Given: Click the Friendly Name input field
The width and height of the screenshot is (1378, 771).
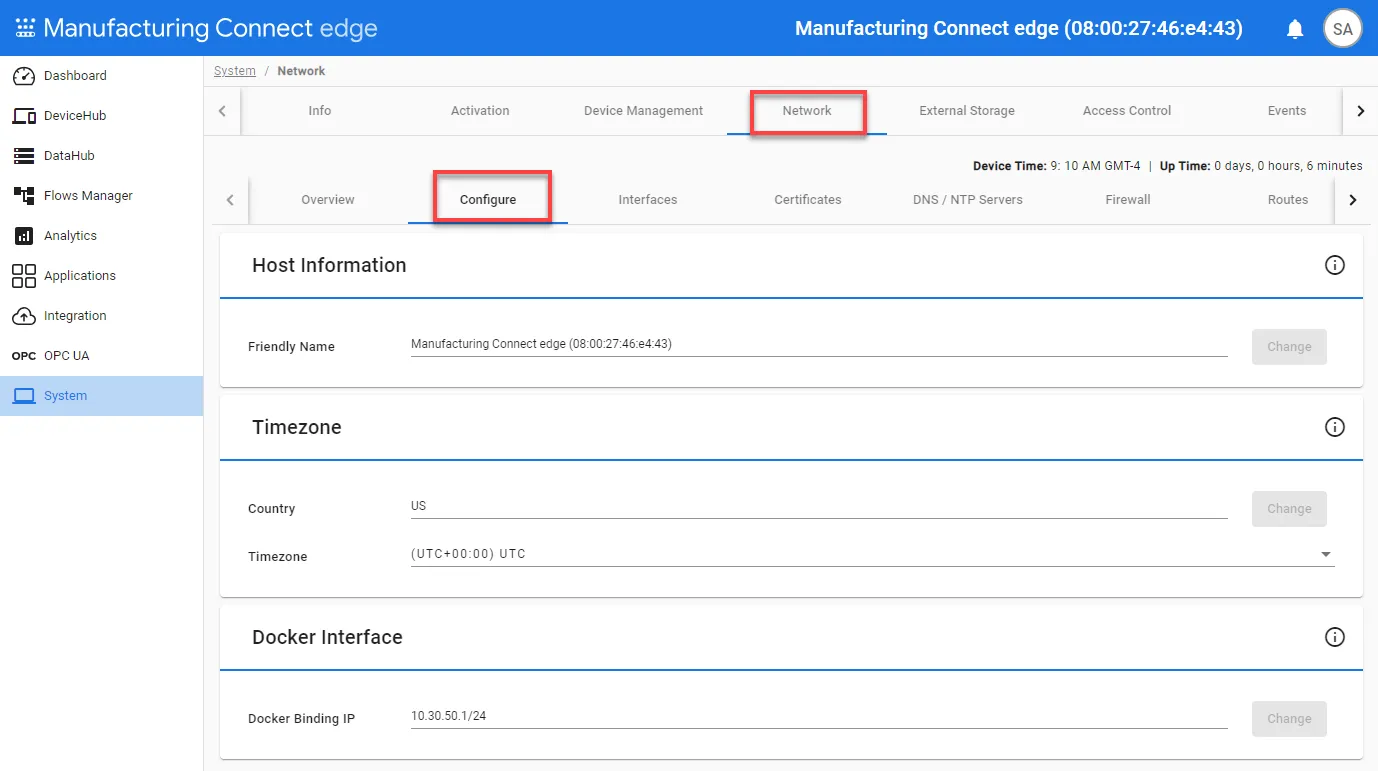Looking at the screenshot, I should (x=819, y=344).
